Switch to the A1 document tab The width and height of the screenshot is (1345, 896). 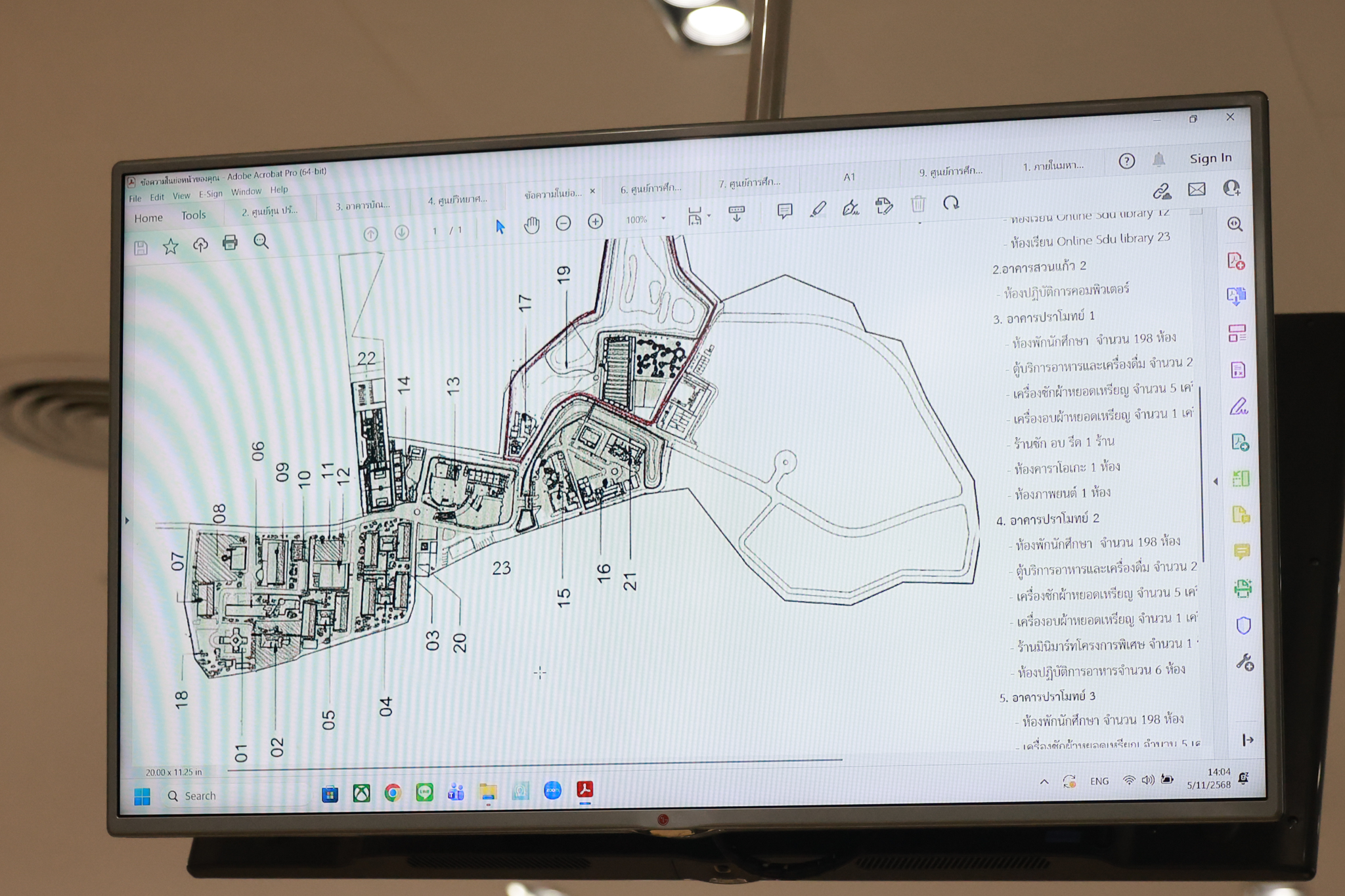[x=849, y=177]
